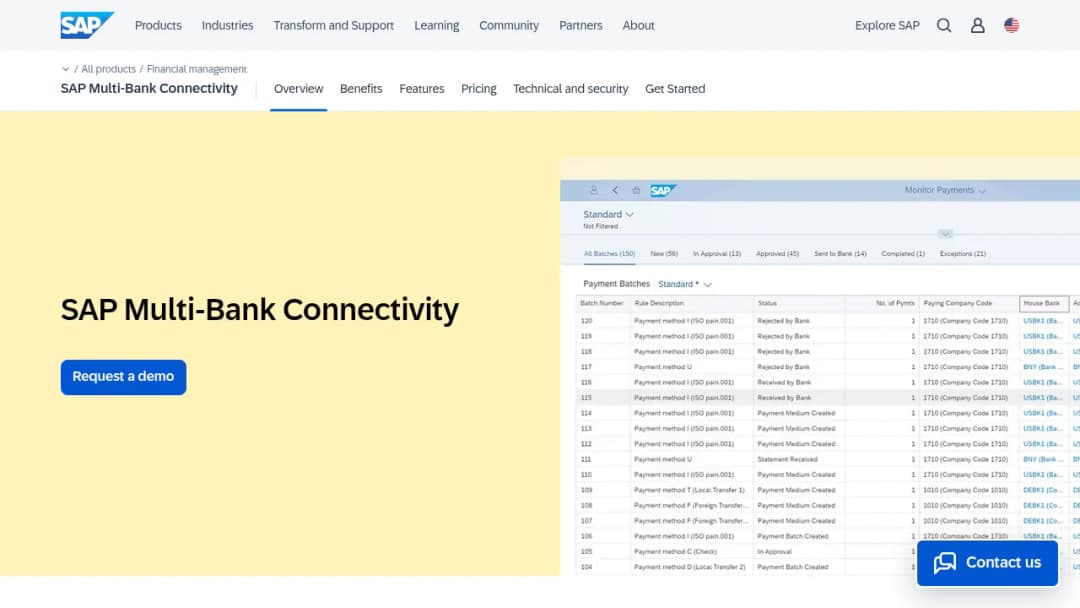Change country via US flag icon
Screen dimensions: 1080x608
click(x=1011, y=25)
